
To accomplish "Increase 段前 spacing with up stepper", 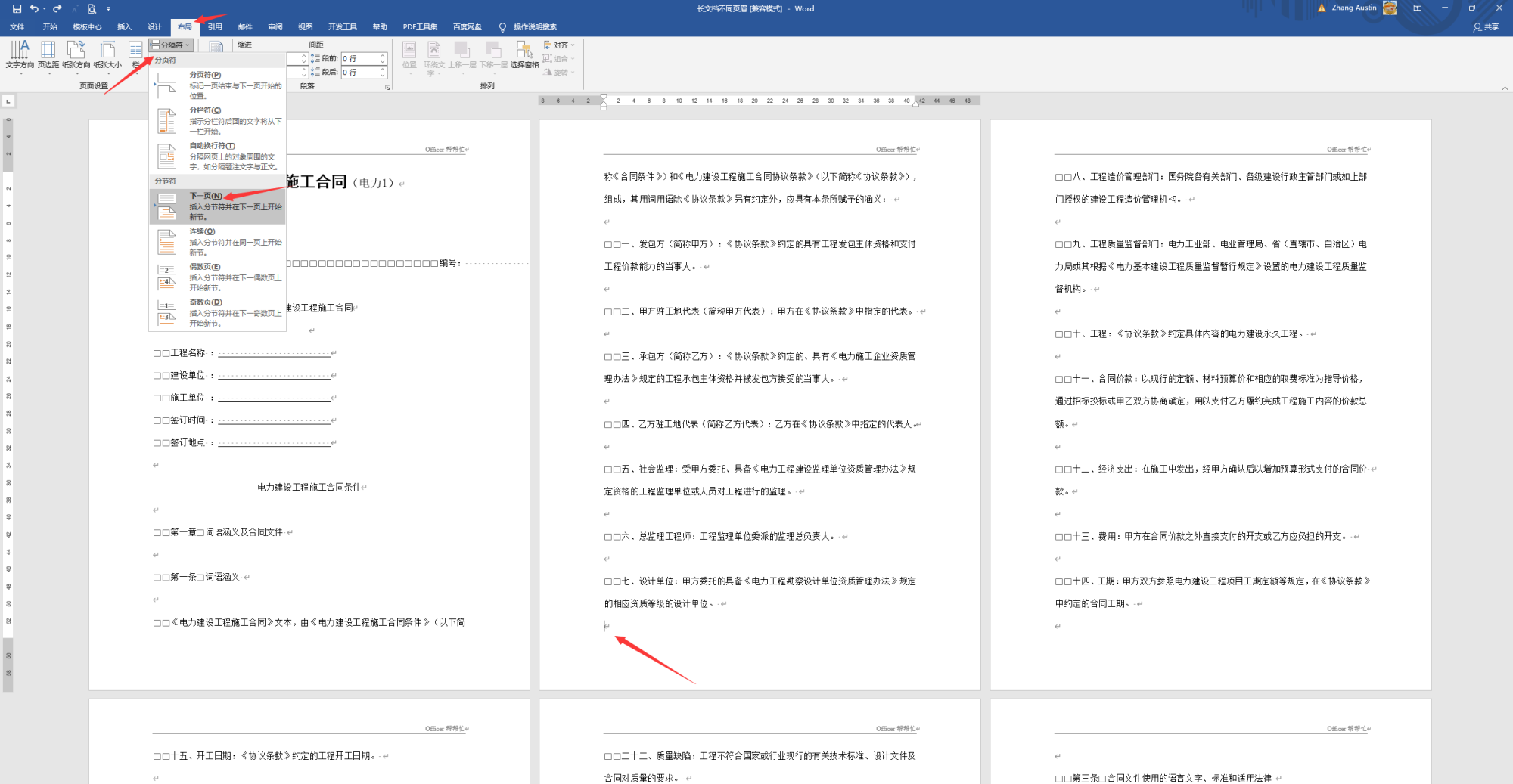I will click(383, 56).
